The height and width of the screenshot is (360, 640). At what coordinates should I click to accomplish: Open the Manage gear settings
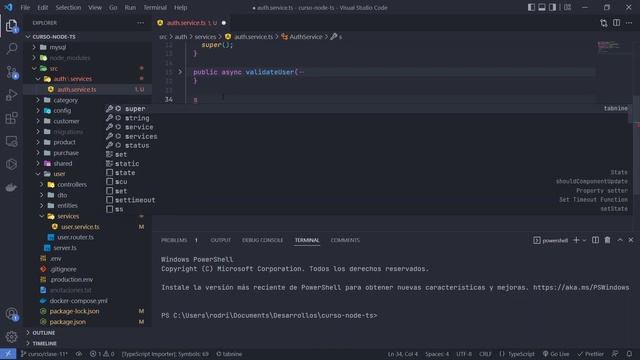point(11,337)
